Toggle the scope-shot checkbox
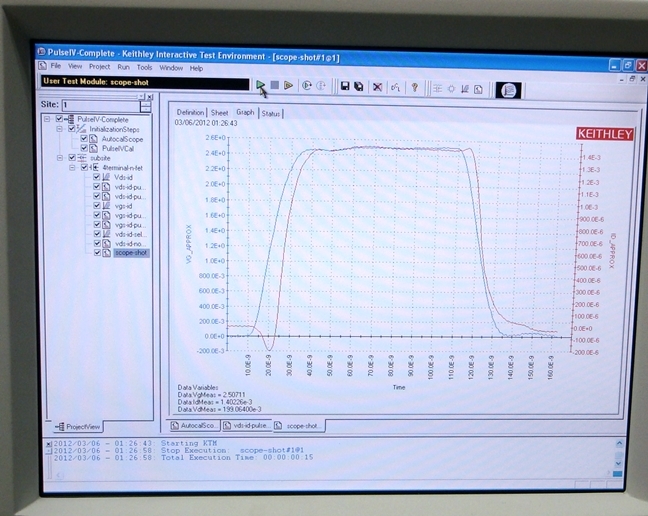Screen dimensions: 648x516 click(97, 252)
